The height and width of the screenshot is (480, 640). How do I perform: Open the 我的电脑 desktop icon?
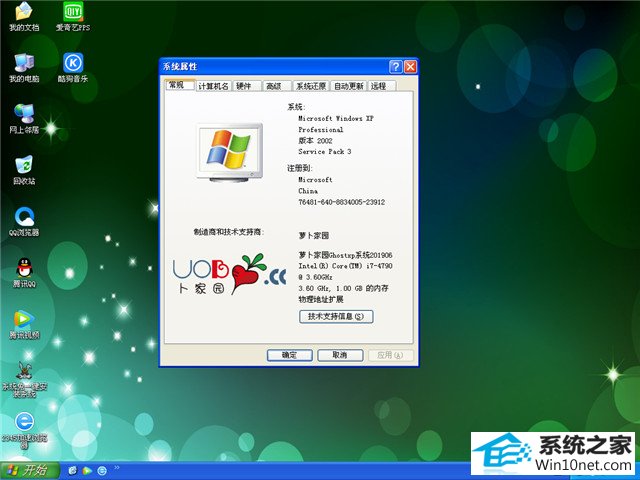coord(24,67)
